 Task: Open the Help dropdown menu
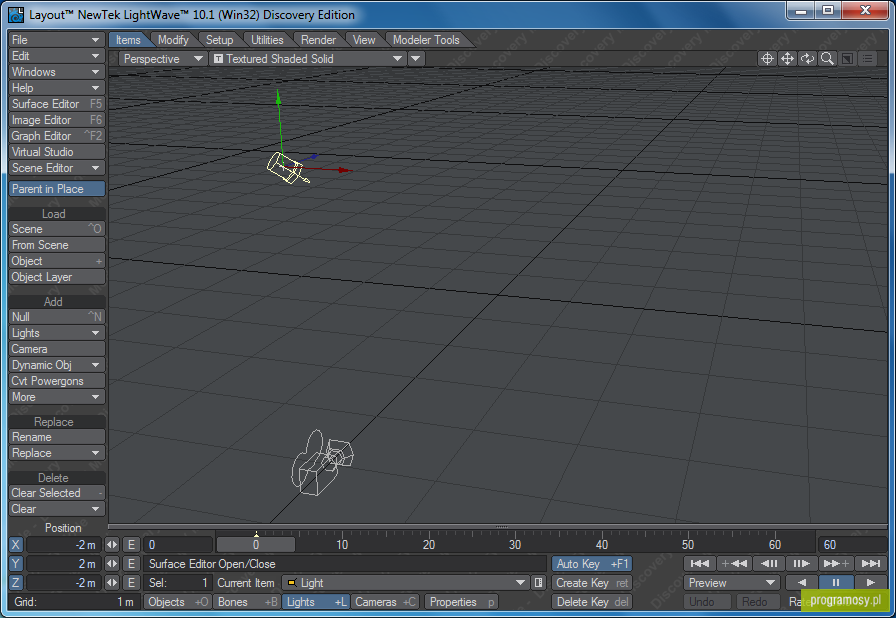(57, 87)
